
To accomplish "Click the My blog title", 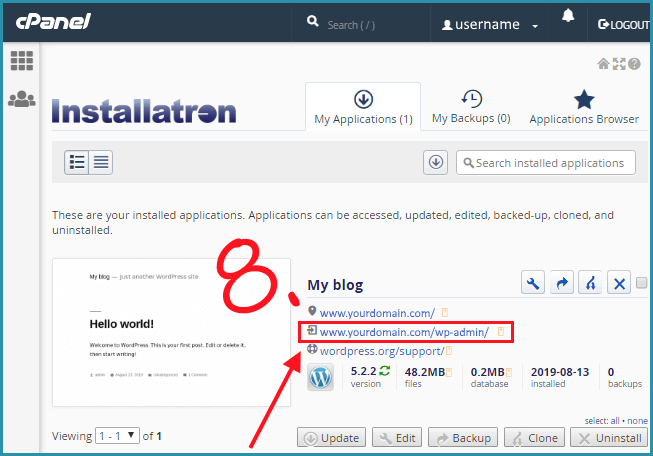I will [x=335, y=285].
